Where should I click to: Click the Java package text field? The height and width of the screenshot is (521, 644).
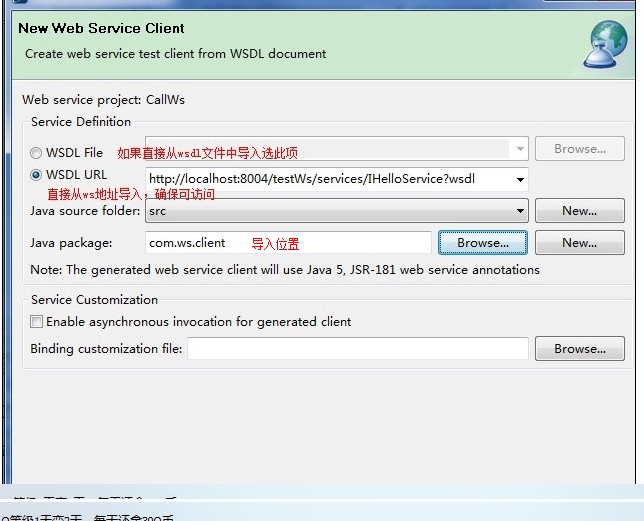(x=288, y=242)
